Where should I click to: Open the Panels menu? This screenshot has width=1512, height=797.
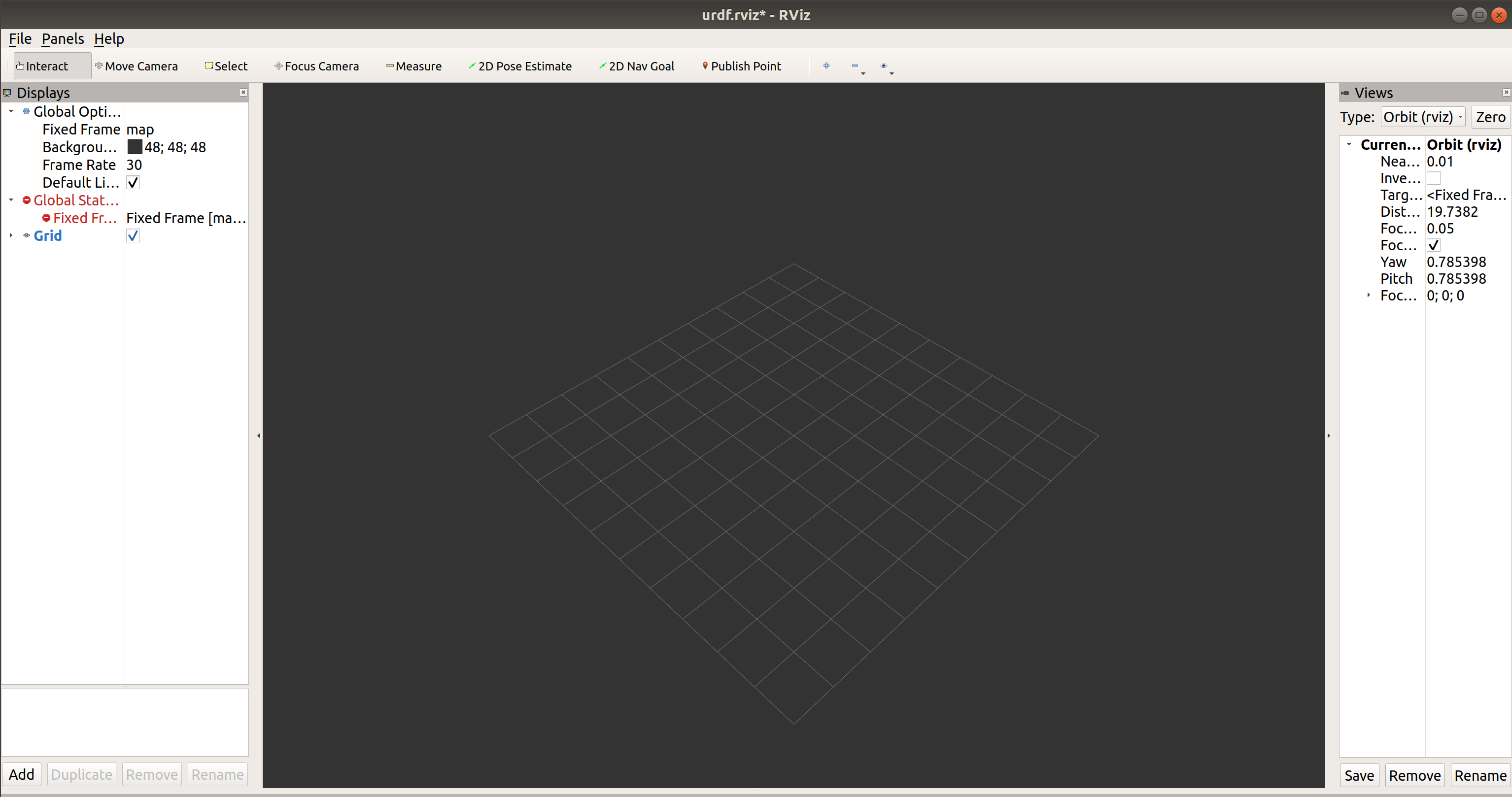click(x=63, y=39)
